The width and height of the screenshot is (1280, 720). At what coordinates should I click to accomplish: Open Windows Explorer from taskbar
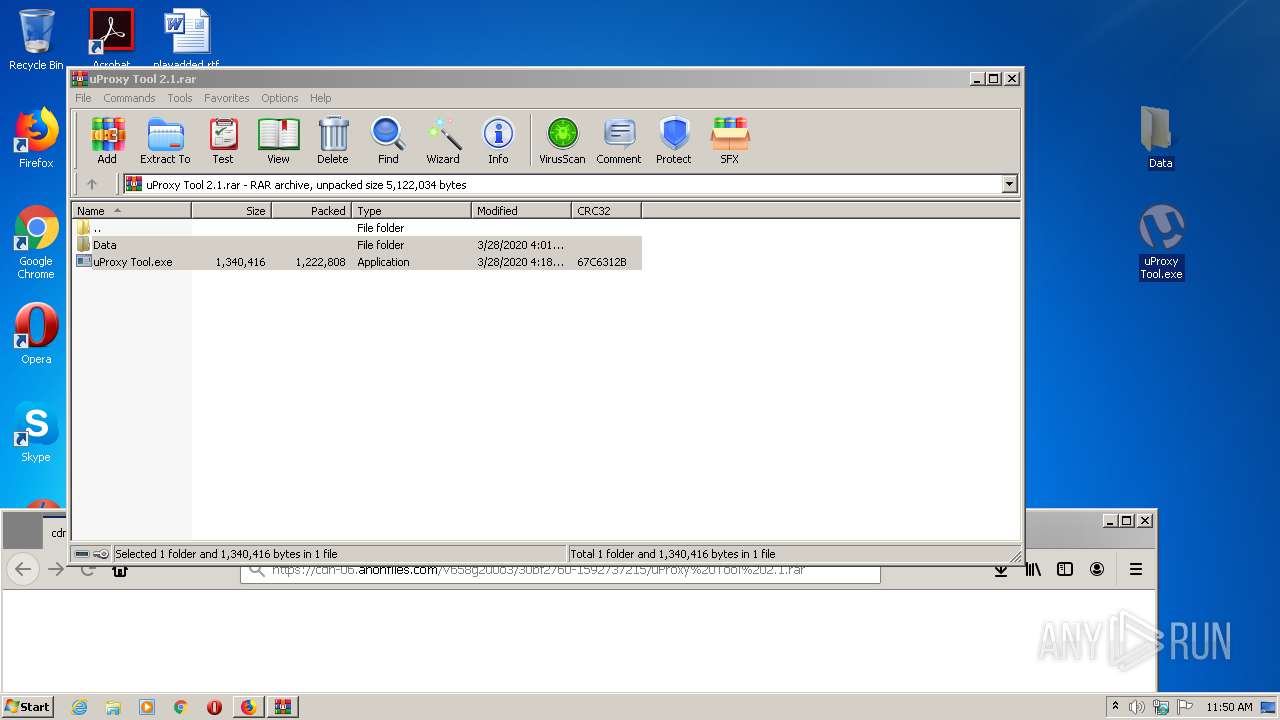point(113,707)
